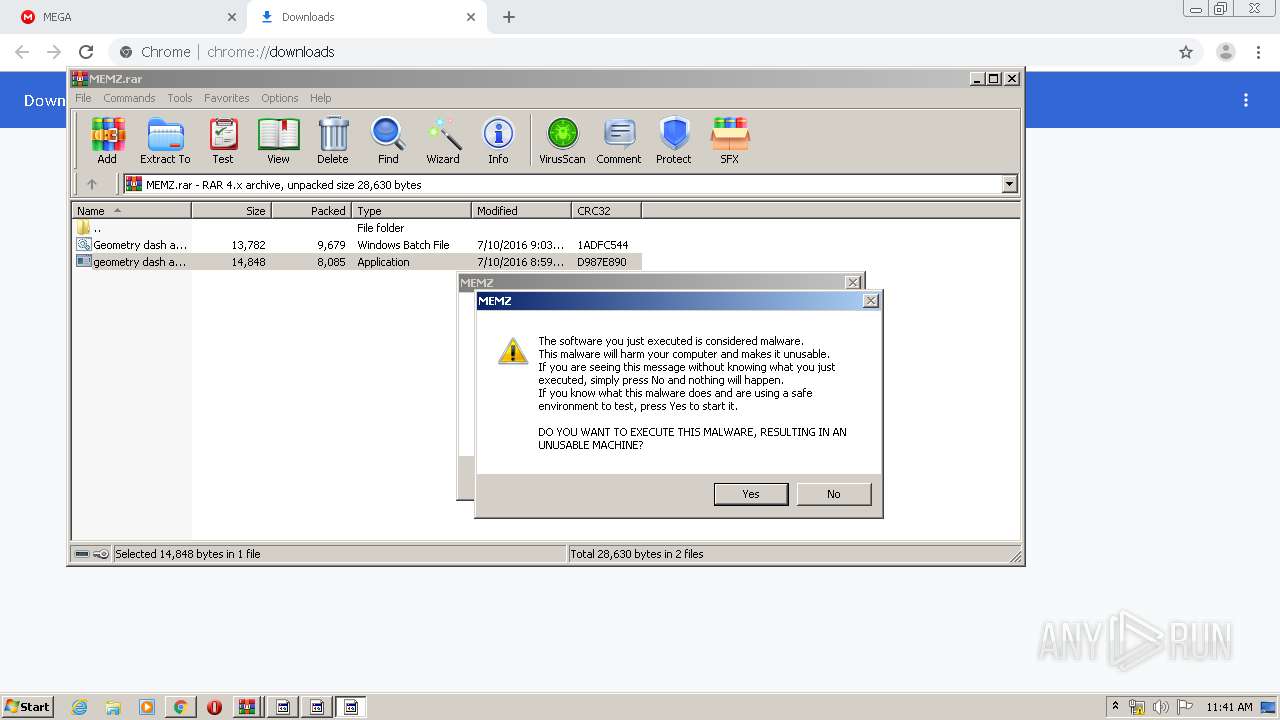Open a new Chrome tab

509,17
